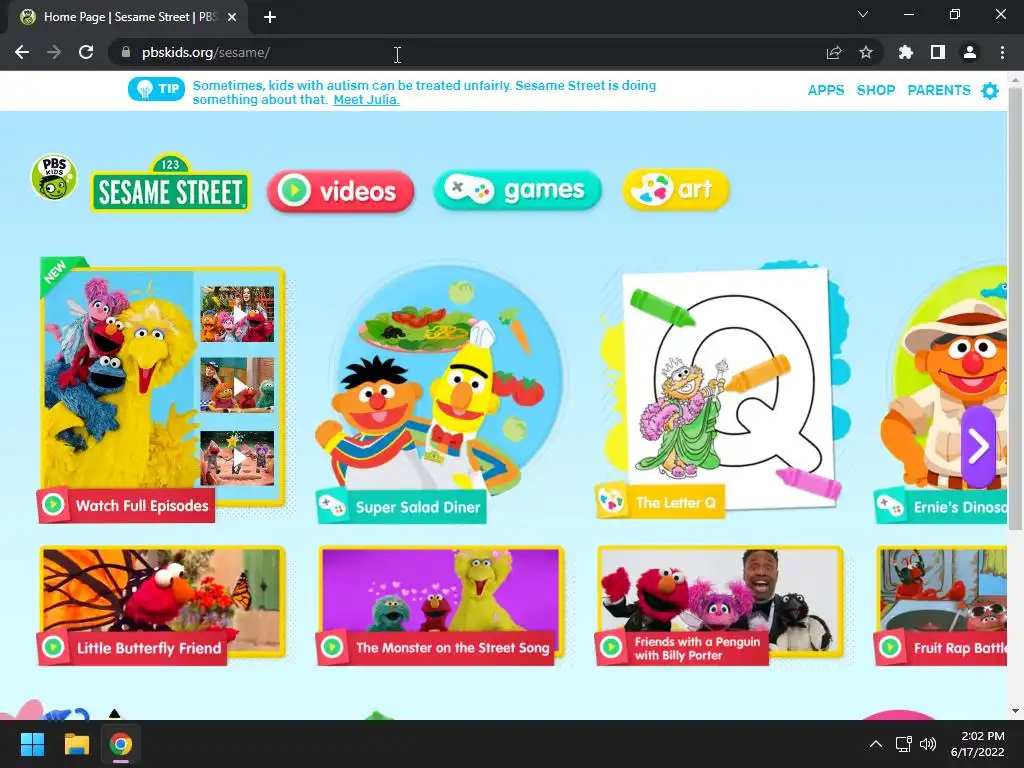Share this page icon in address bar
Image resolution: width=1024 pixels, height=768 pixels.
coord(834,52)
